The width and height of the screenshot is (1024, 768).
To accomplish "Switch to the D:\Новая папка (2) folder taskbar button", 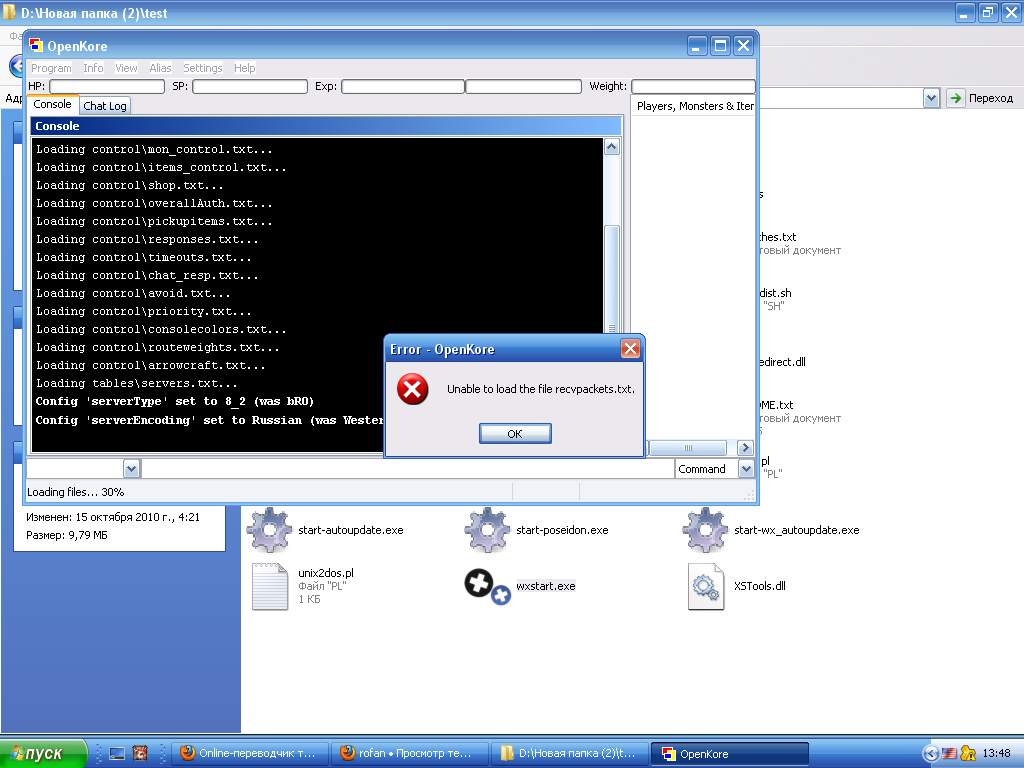I will click(569, 754).
